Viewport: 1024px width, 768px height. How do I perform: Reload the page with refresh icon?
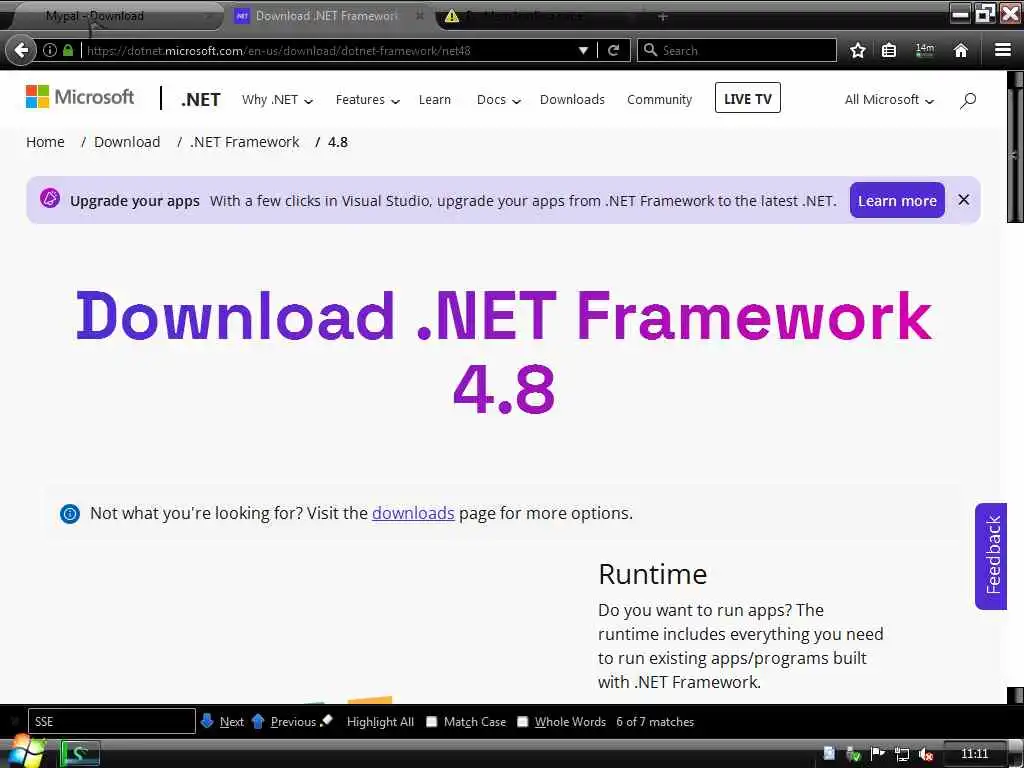pos(613,50)
